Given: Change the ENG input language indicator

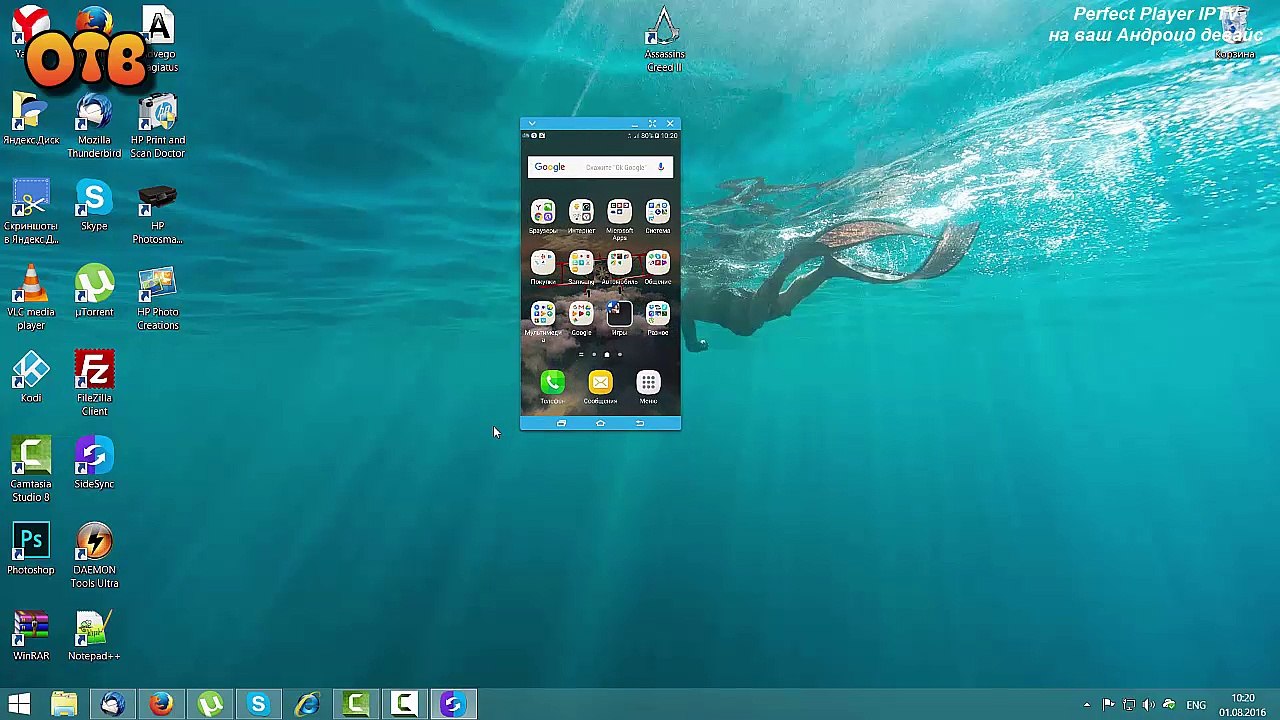Looking at the screenshot, I should (1196, 705).
